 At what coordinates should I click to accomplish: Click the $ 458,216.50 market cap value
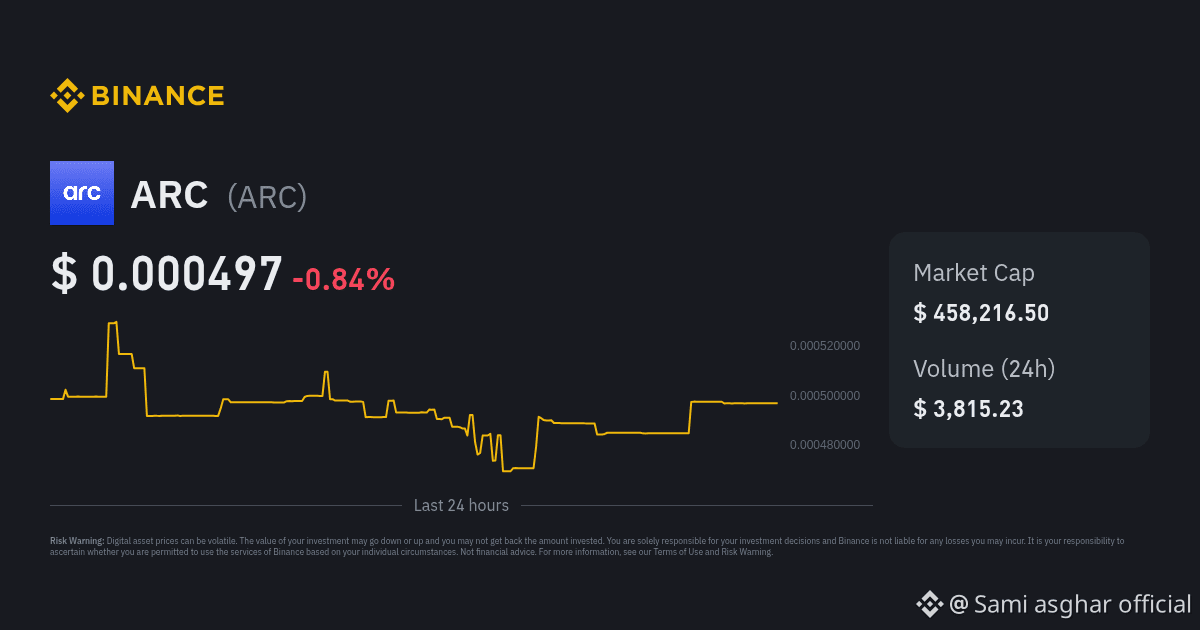[x=981, y=313]
